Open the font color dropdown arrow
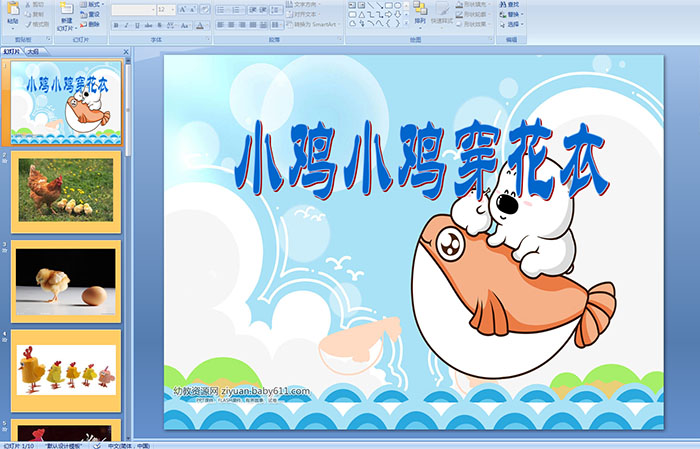This screenshot has height=449, width=700. coord(208,25)
